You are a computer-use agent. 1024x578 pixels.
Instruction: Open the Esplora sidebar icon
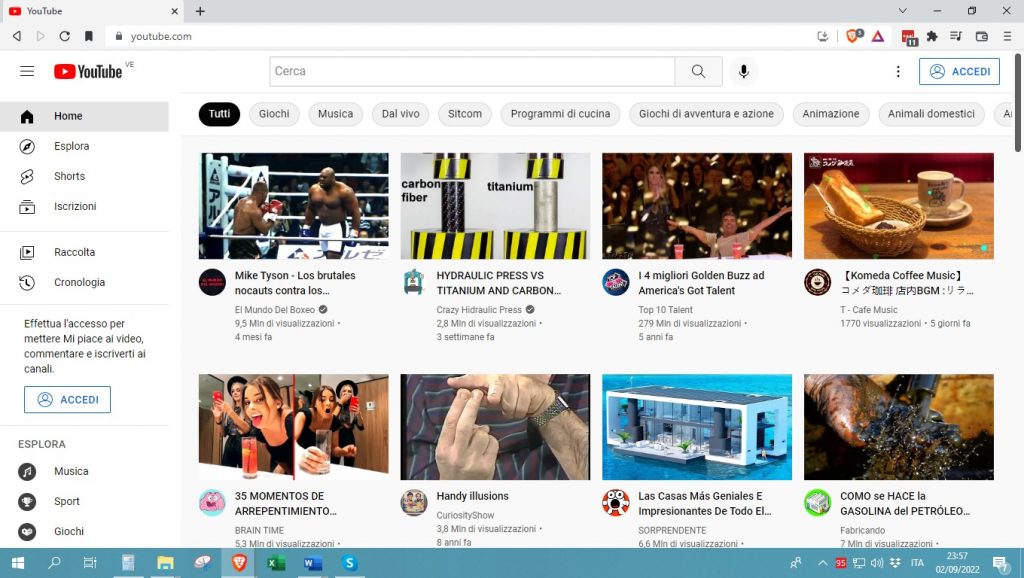point(28,146)
